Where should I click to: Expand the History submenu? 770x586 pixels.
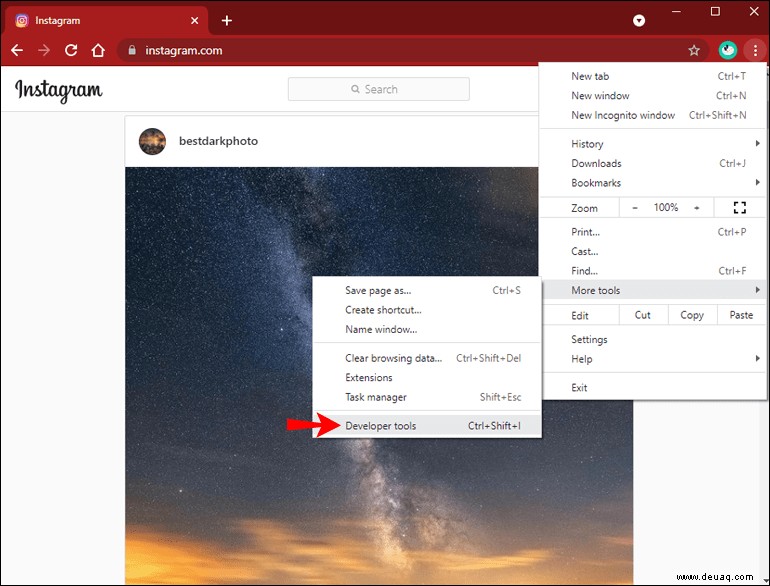[653, 144]
